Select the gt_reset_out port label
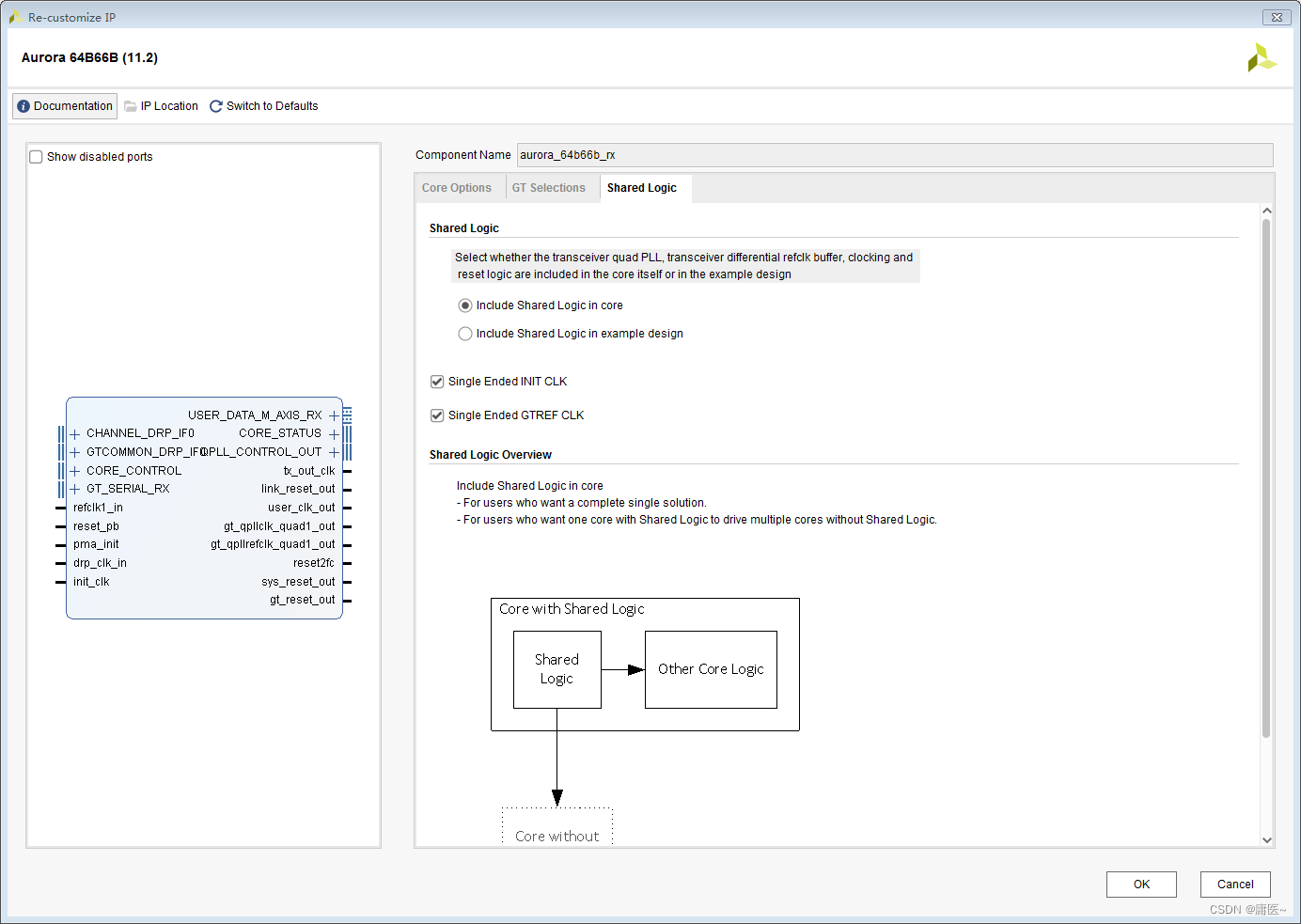 pyautogui.click(x=303, y=600)
